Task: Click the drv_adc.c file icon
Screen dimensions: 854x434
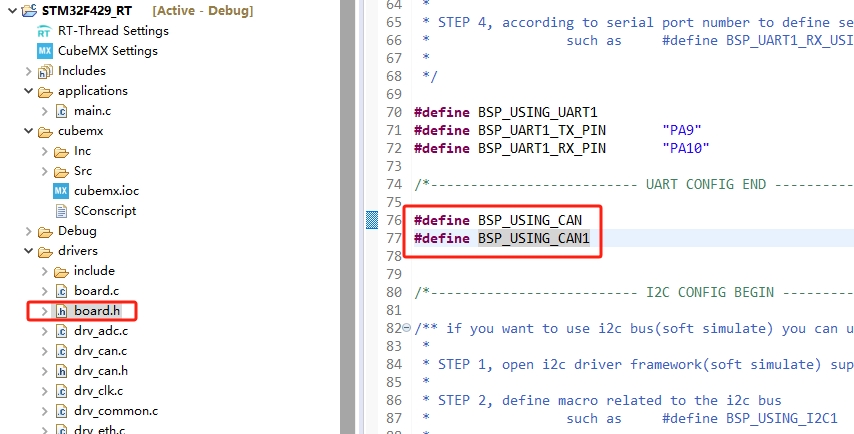Action: click(62, 331)
